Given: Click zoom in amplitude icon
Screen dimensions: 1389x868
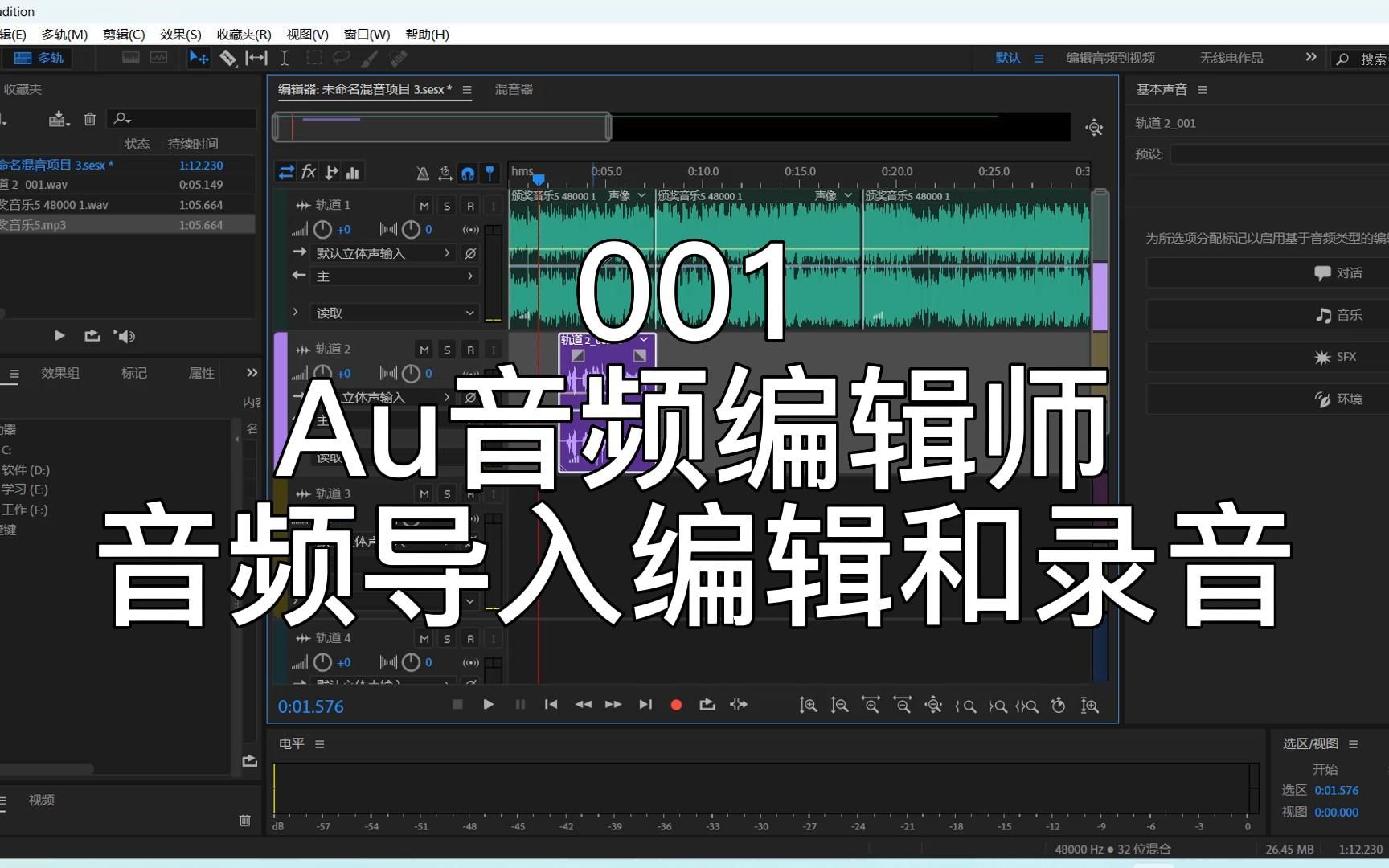Looking at the screenshot, I should coord(808,706).
